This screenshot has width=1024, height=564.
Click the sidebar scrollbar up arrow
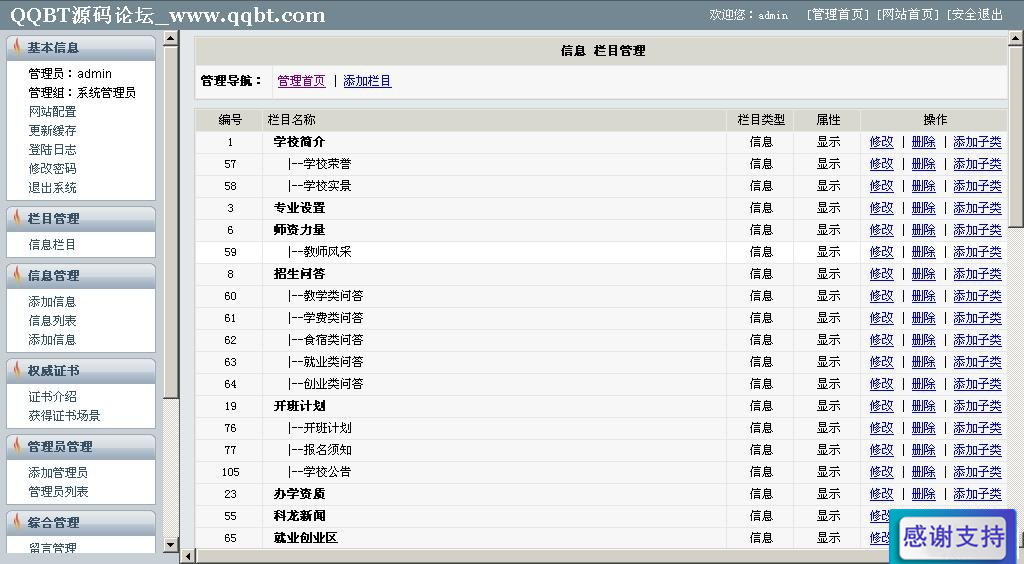coord(170,39)
